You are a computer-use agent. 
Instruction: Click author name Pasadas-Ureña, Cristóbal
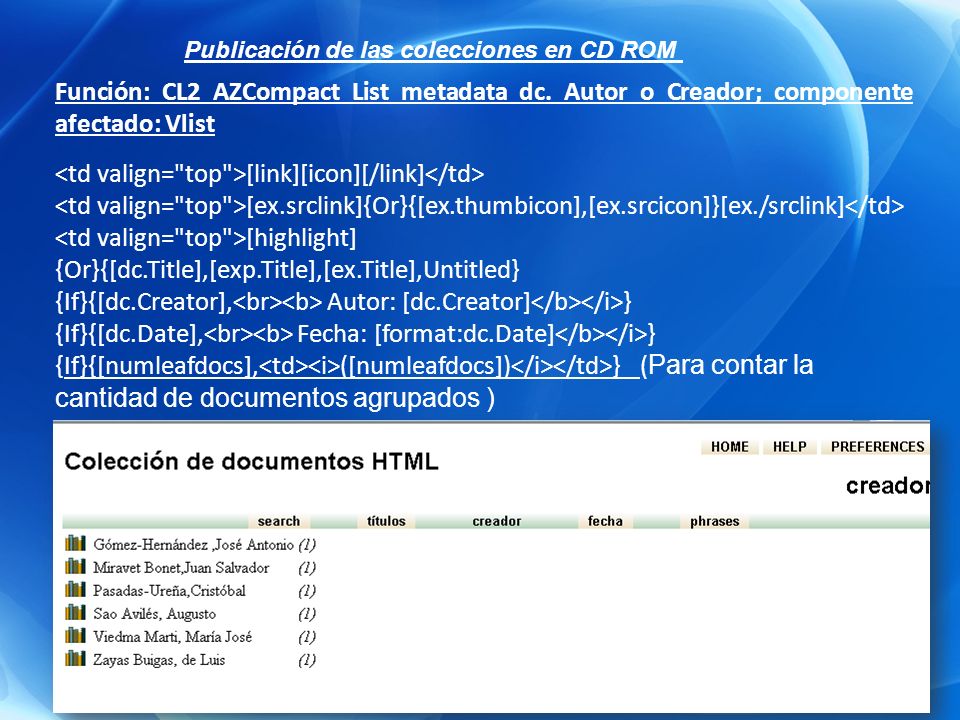click(x=170, y=591)
